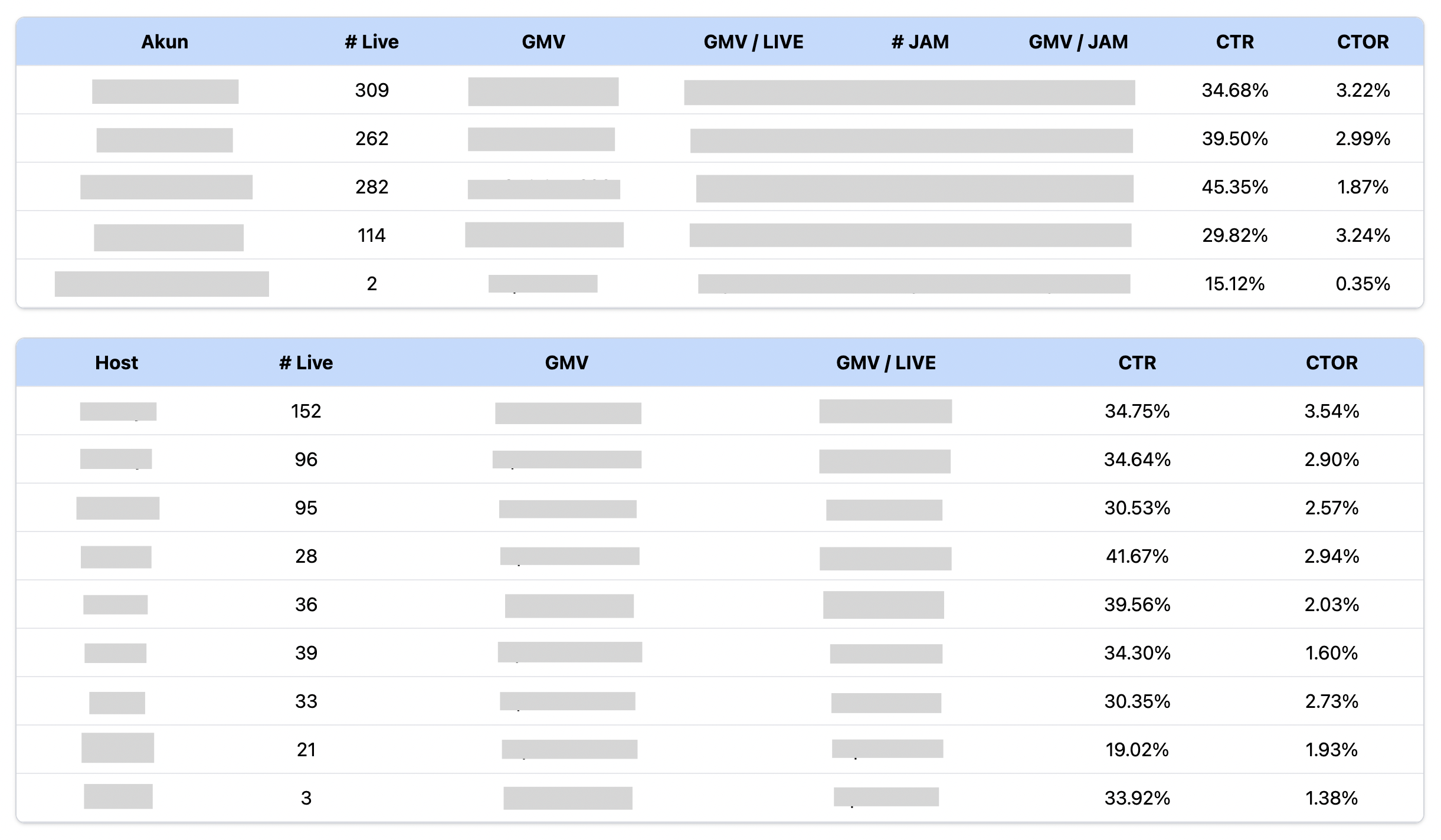Click the GMV / JAM column header
Viewport: 1441px width, 840px height.
click(x=1078, y=42)
